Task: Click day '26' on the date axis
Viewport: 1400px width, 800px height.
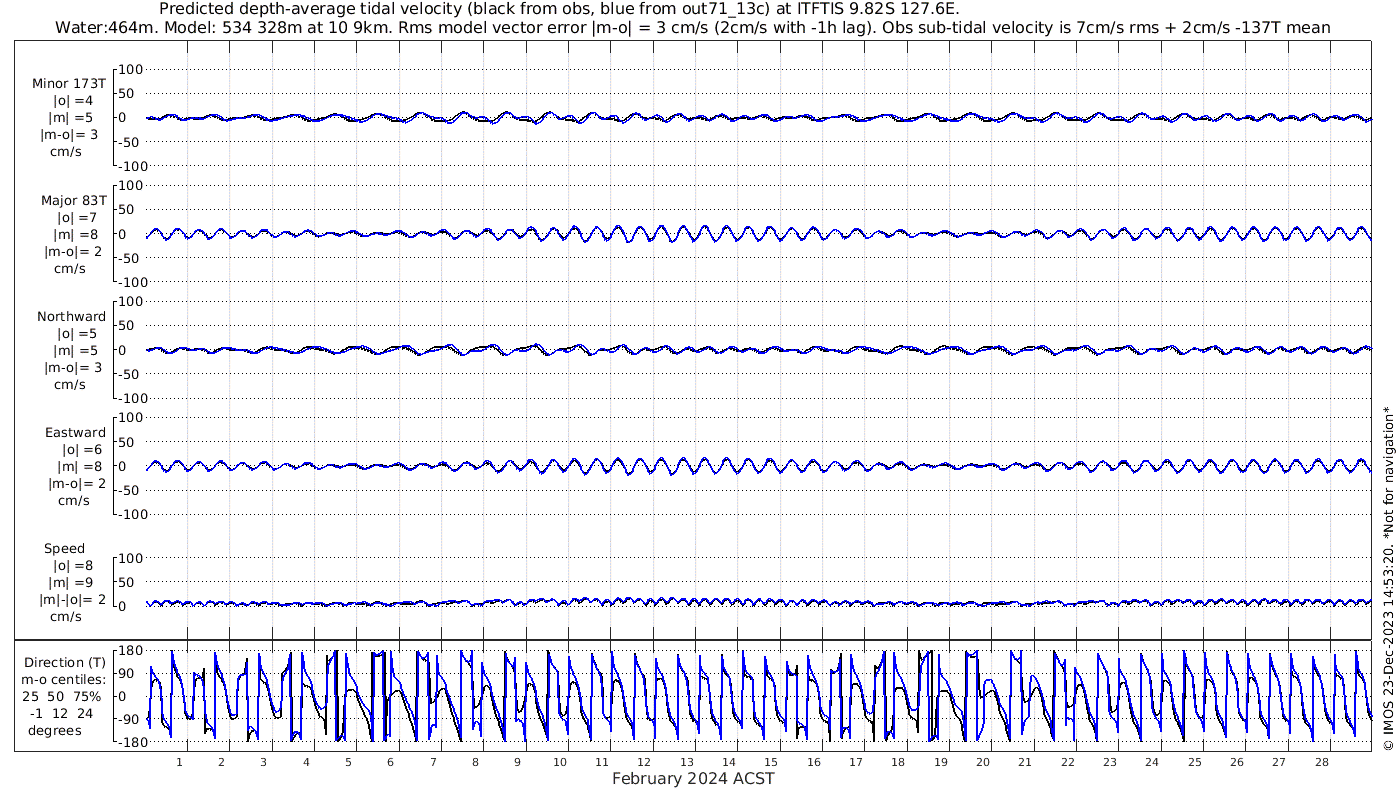Action: pyautogui.click(x=1237, y=761)
